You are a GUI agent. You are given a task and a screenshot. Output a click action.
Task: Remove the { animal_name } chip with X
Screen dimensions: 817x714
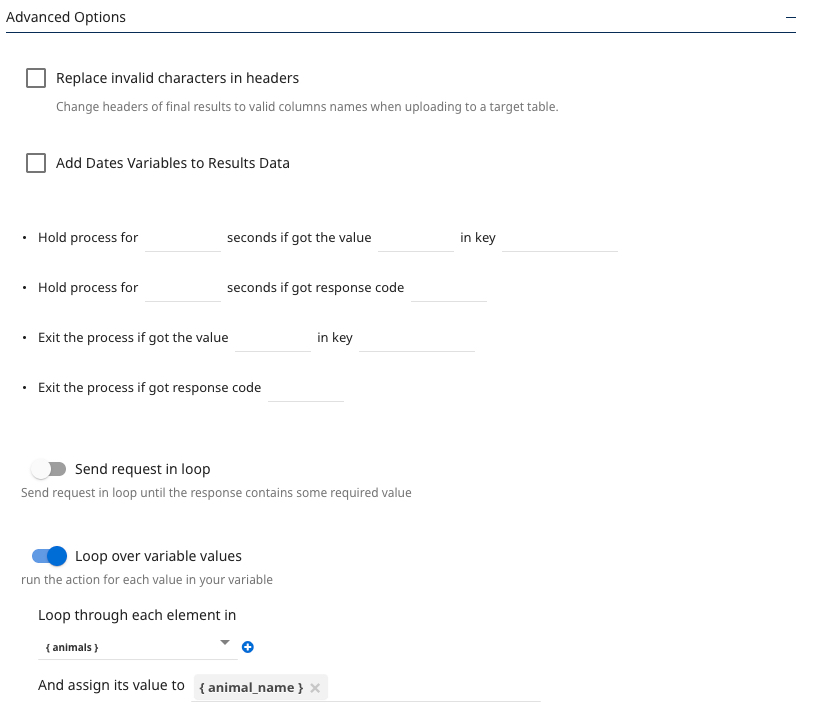click(315, 688)
